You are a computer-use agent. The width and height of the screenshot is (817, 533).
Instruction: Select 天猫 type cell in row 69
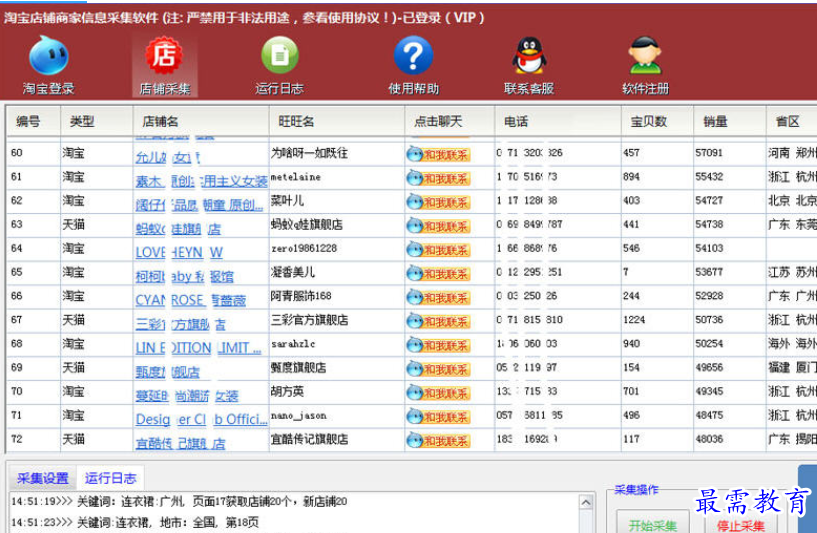point(73,368)
